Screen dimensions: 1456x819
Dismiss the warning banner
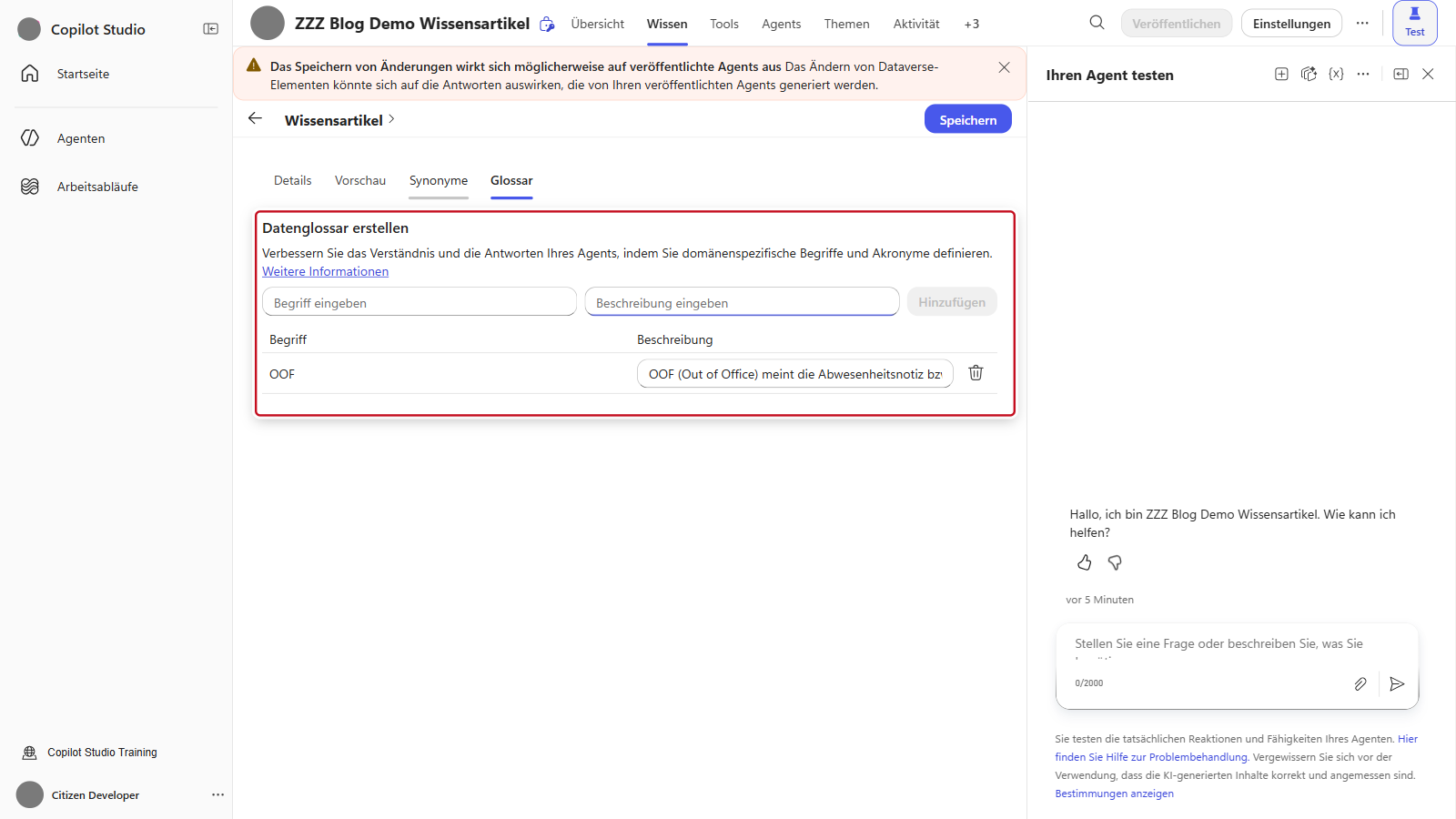tap(1004, 67)
